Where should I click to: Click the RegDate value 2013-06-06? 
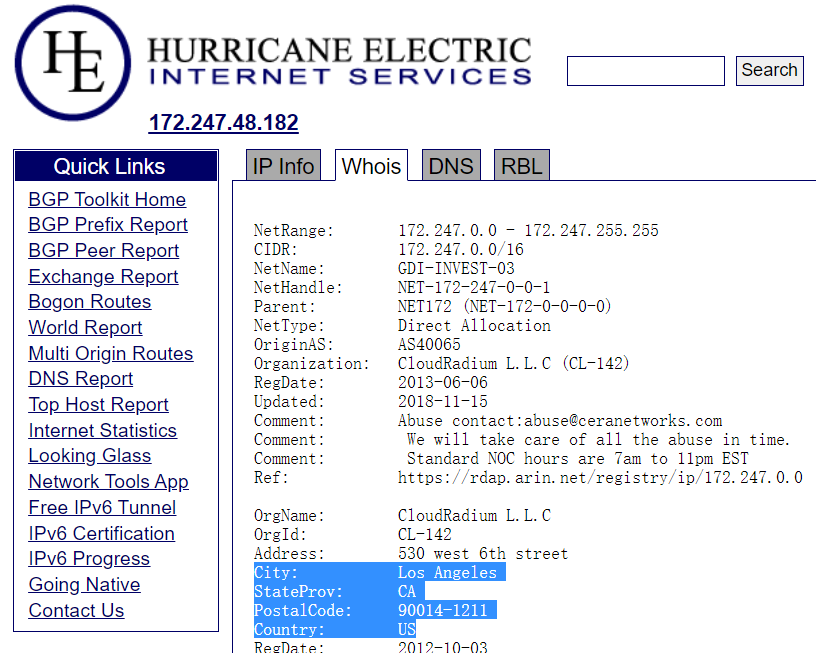443,383
